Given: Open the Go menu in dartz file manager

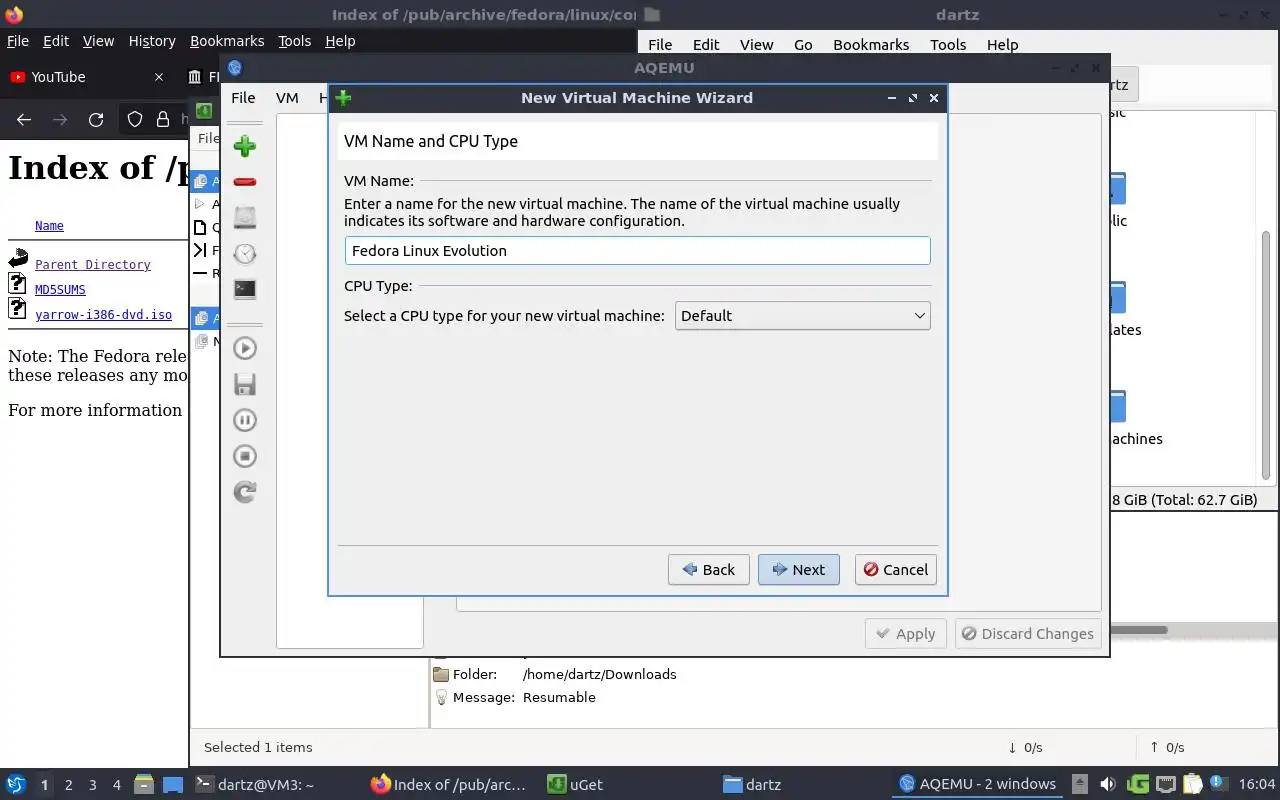Looking at the screenshot, I should (x=803, y=45).
